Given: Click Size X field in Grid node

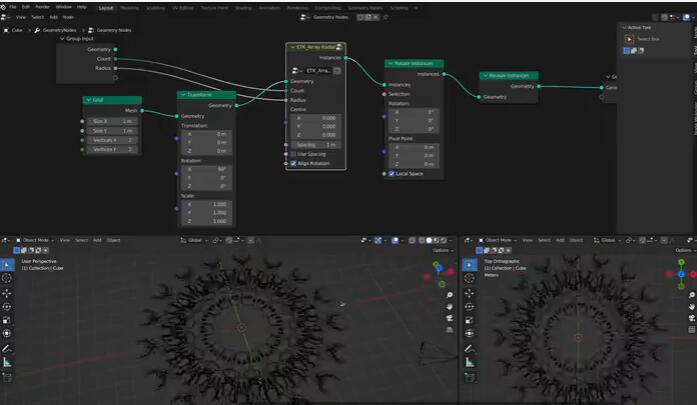Looking at the screenshot, I should [112, 121].
